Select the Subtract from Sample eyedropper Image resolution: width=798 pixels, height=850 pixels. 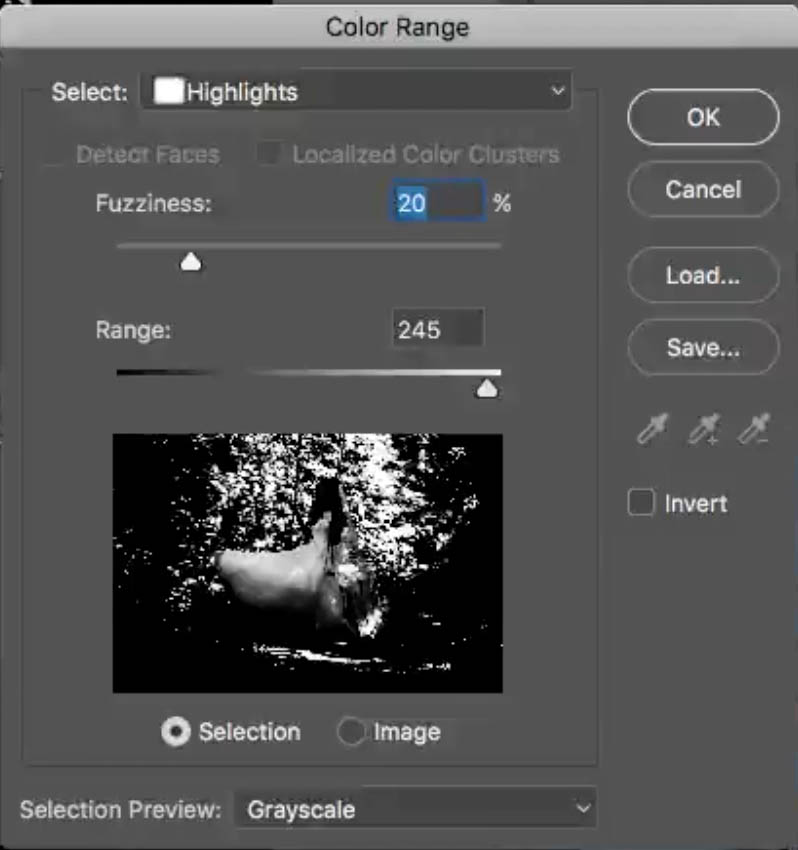[753, 430]
